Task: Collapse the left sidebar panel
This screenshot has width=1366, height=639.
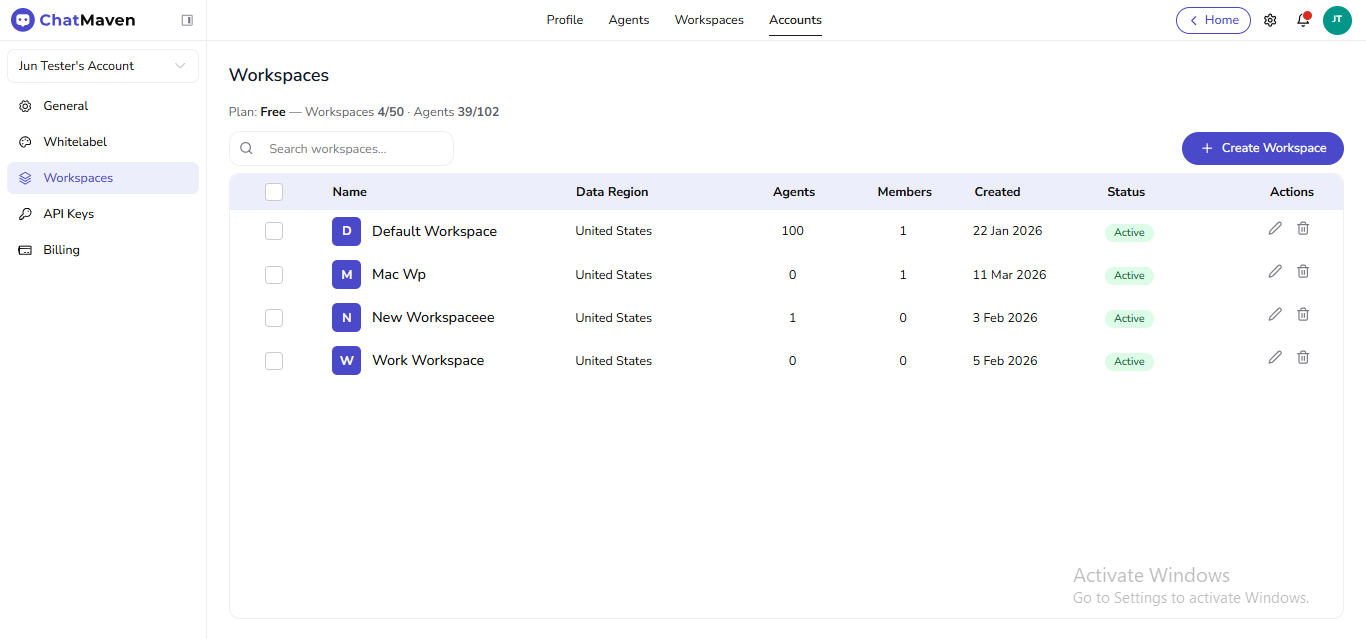Action: 187,19
